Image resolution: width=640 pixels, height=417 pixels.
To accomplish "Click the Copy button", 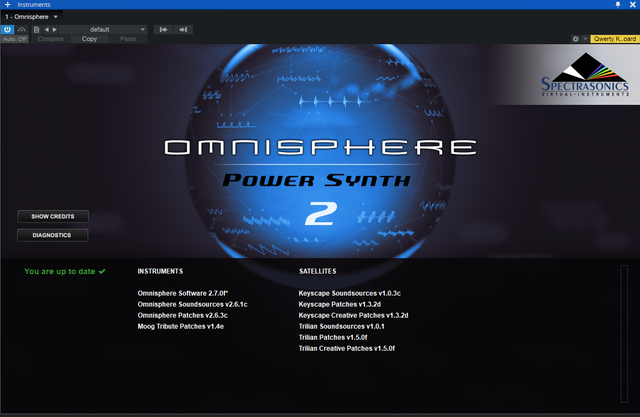I will [89, 39].
